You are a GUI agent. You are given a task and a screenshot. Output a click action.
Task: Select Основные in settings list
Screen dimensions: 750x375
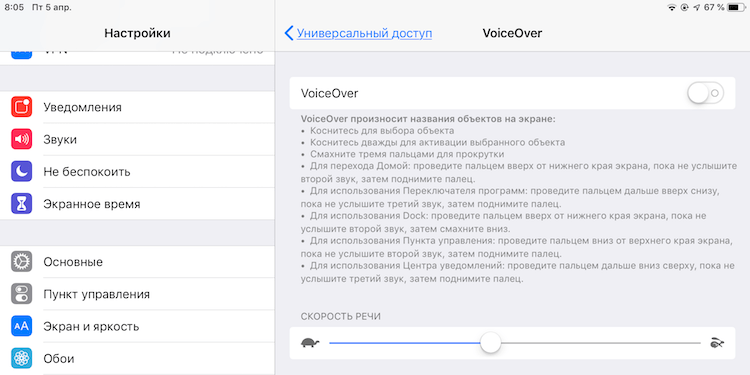coord(137,262)
